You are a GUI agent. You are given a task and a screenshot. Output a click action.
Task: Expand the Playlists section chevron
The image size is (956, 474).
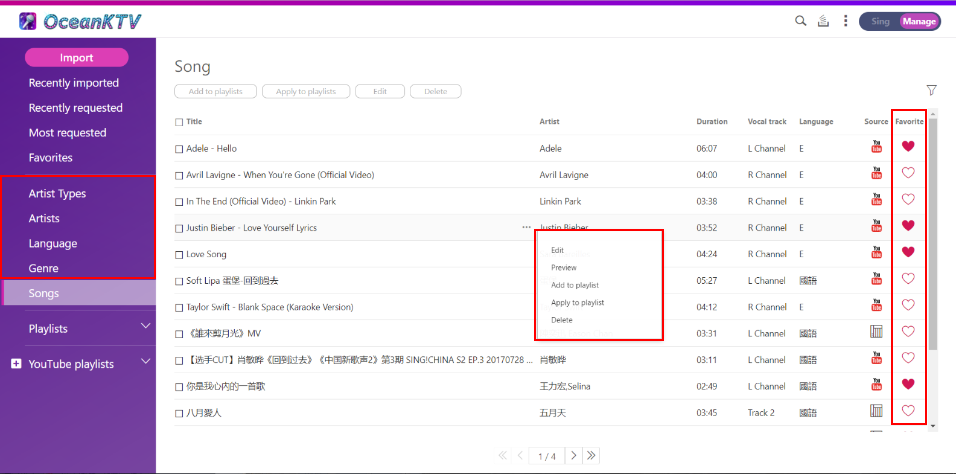146,326
